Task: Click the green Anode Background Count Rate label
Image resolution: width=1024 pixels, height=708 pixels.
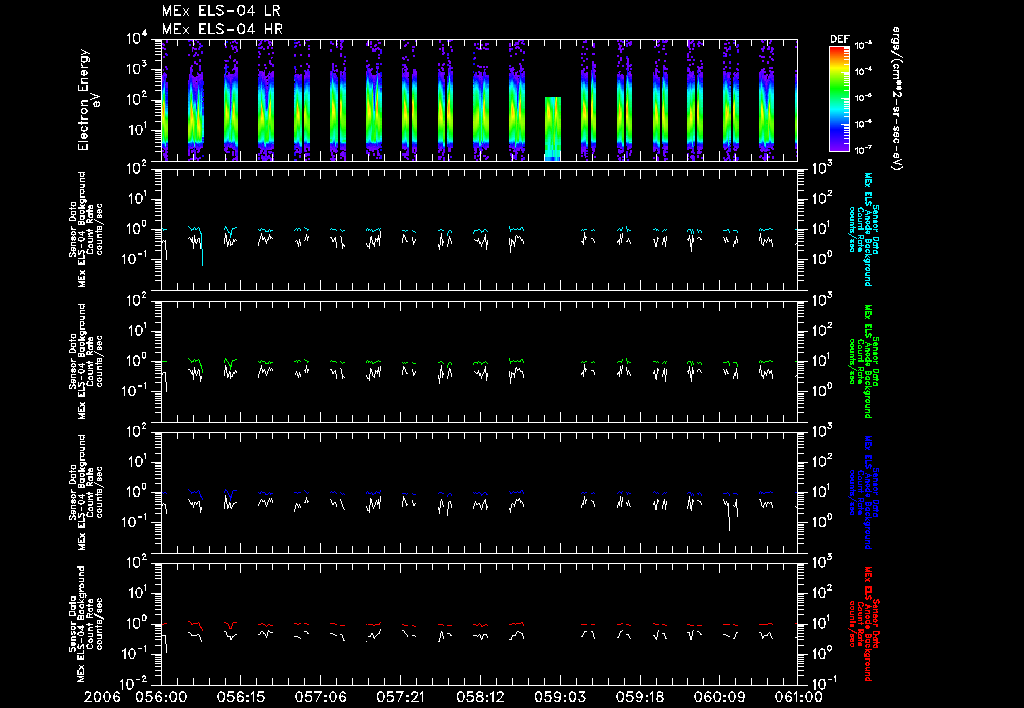Action: [863, 361]
